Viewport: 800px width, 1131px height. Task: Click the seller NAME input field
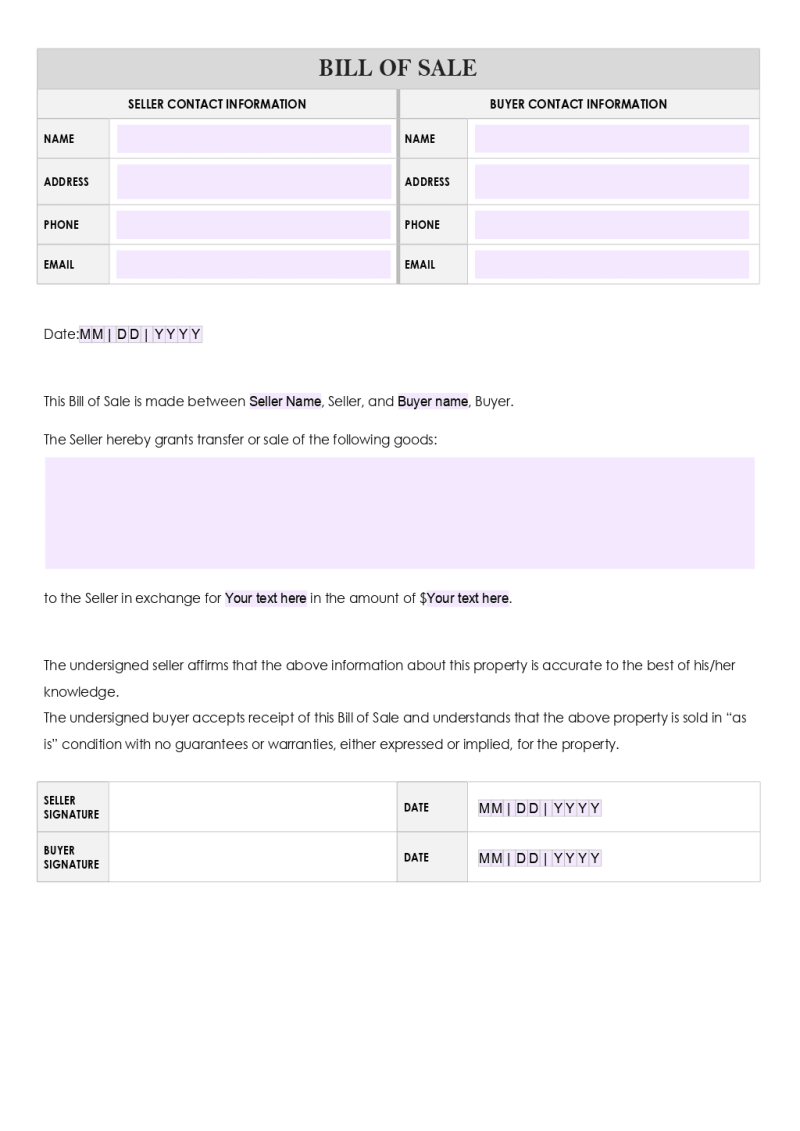(x=254, y=138)
